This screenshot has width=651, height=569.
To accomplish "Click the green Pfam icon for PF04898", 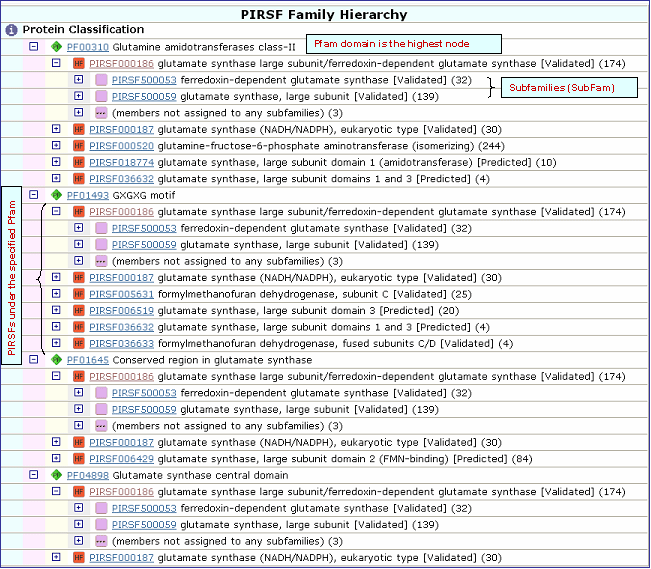I will [57, 475].
